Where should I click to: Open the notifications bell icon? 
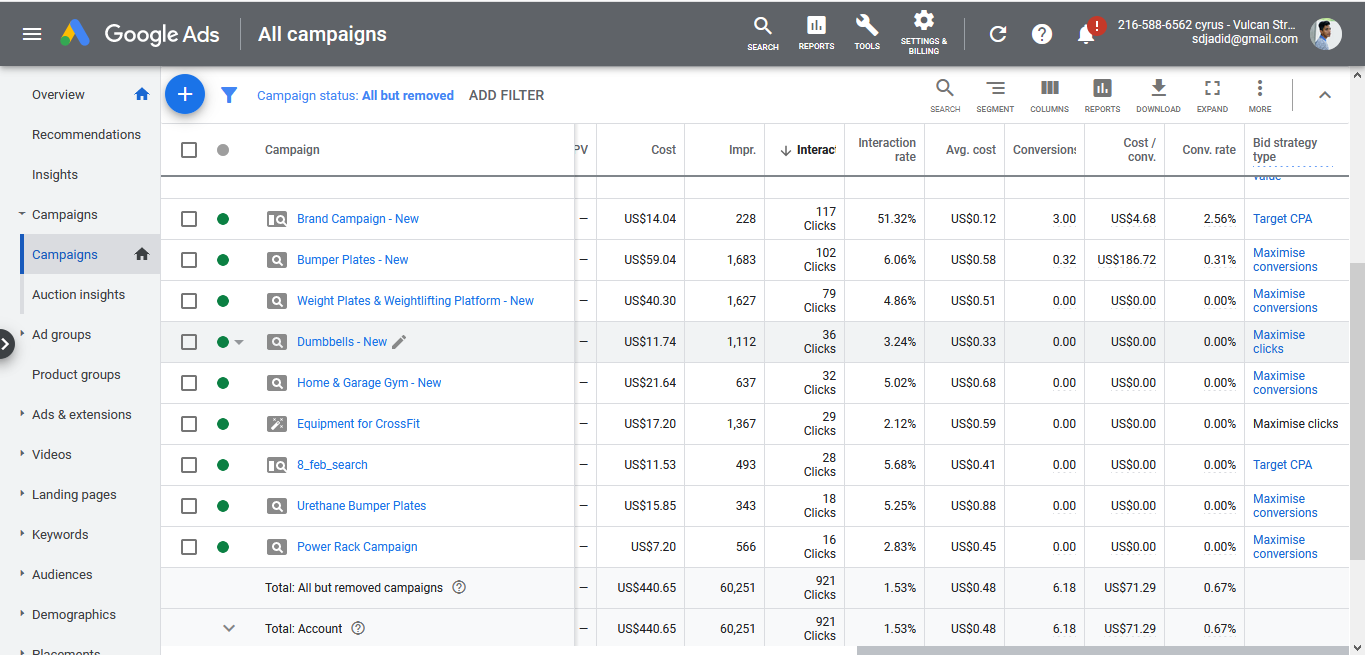pyautogui.click(x=1086, y=34)
